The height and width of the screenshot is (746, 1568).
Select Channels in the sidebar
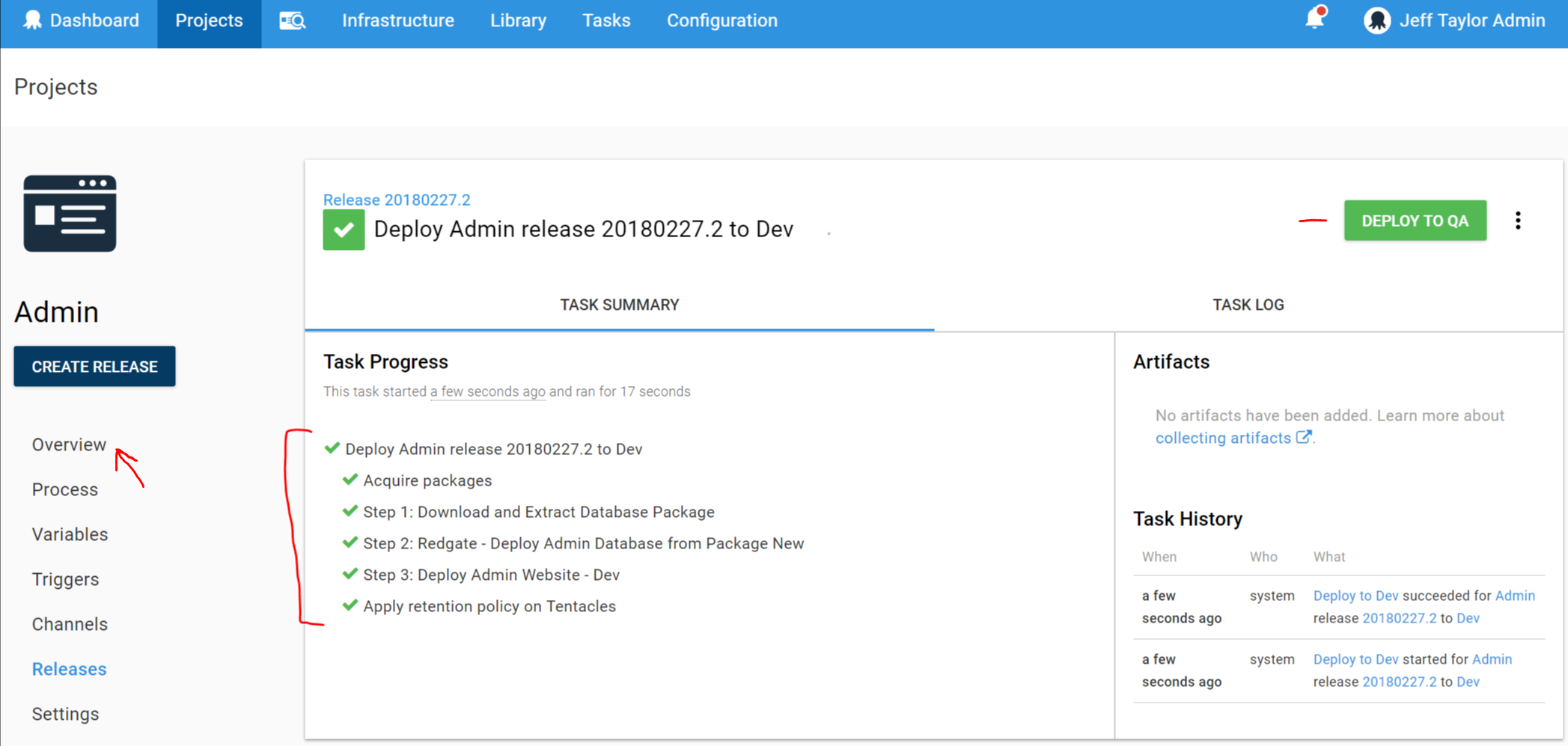[x=70, y=624]
